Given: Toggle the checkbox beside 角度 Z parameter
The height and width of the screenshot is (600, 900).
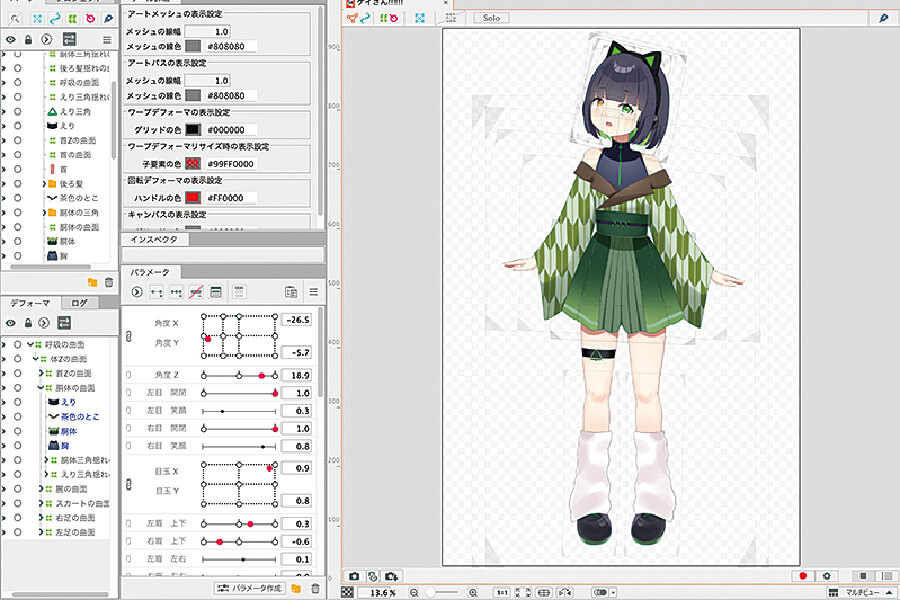Looking at the screenshot, I should (x=128, y=375).
